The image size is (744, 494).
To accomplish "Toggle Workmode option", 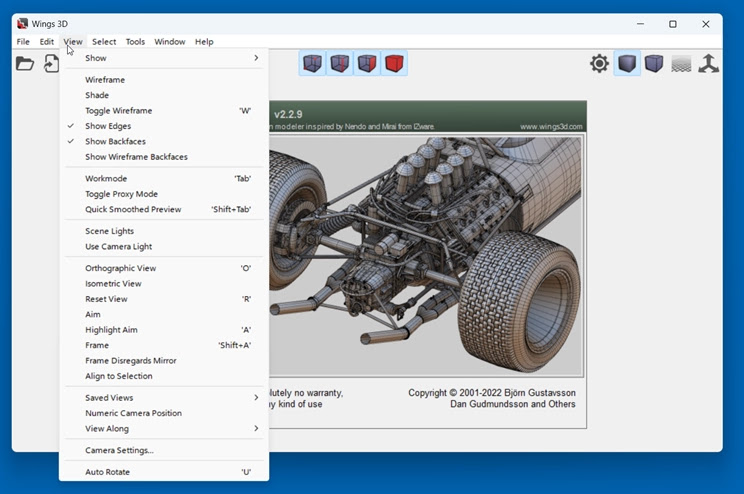I will tap(164, 178).
